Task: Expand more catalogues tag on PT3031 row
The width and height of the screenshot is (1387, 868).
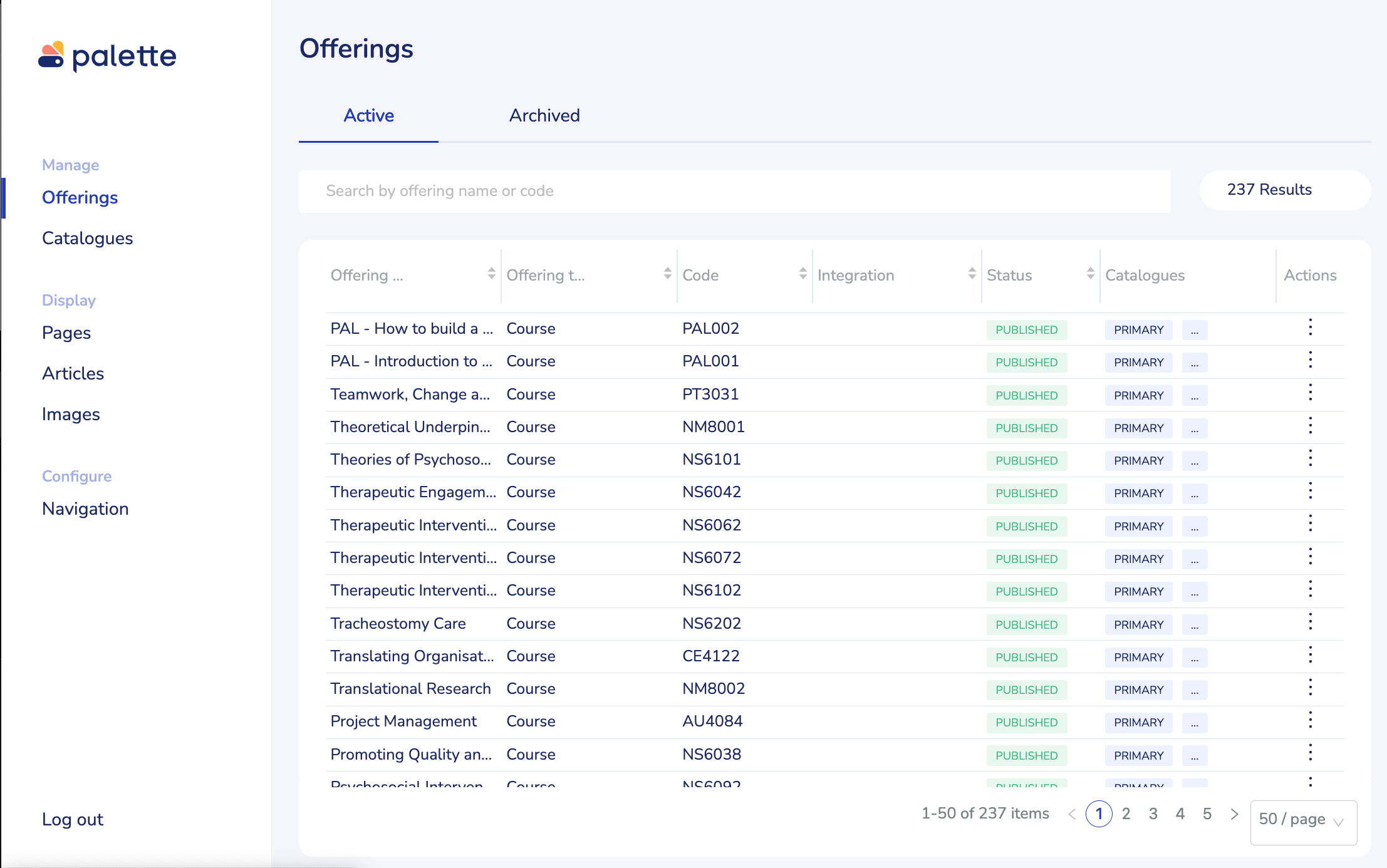Action: tap(1194, 396)
